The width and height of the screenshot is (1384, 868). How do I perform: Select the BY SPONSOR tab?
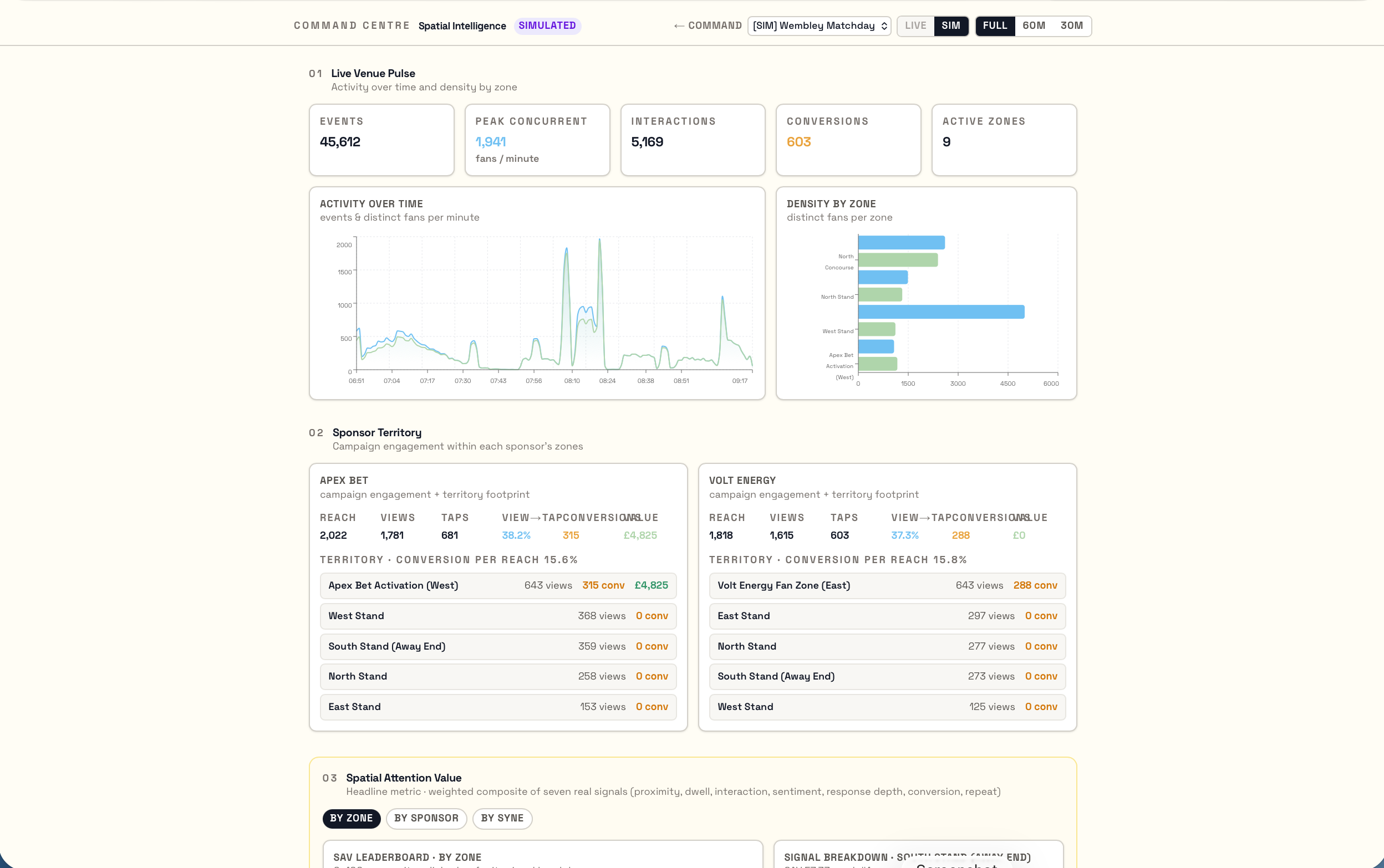[x=426, y=818]
